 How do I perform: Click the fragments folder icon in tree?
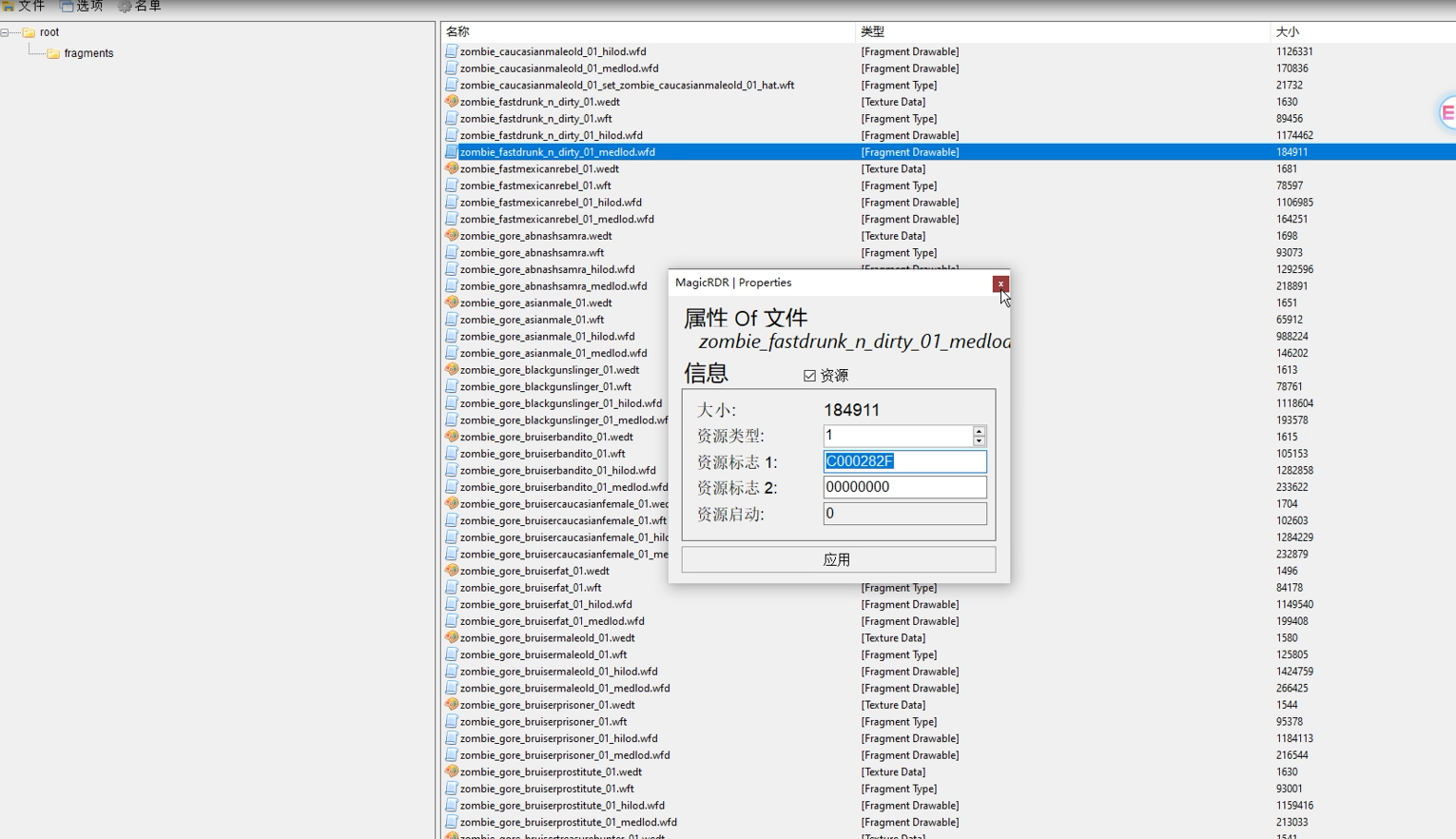[x=53, y=53]
